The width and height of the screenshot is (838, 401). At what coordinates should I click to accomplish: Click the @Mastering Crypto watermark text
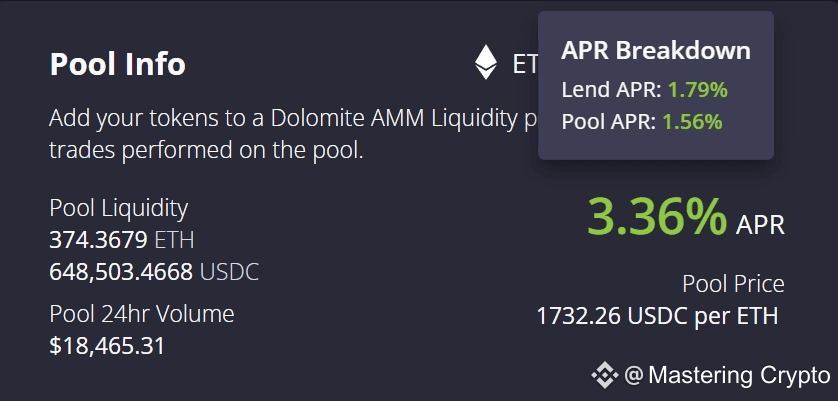coord(727,375)
